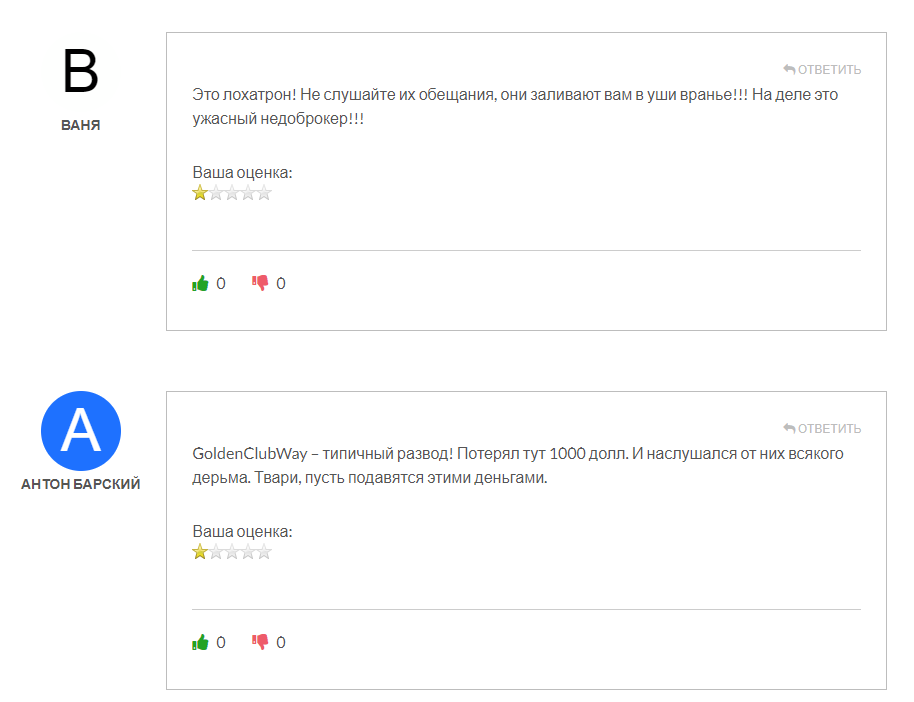Click reply arrow icon on Антон Барский's comment
Image resolution: width=914 pixels, height=702 pixels.
point(789,428)
